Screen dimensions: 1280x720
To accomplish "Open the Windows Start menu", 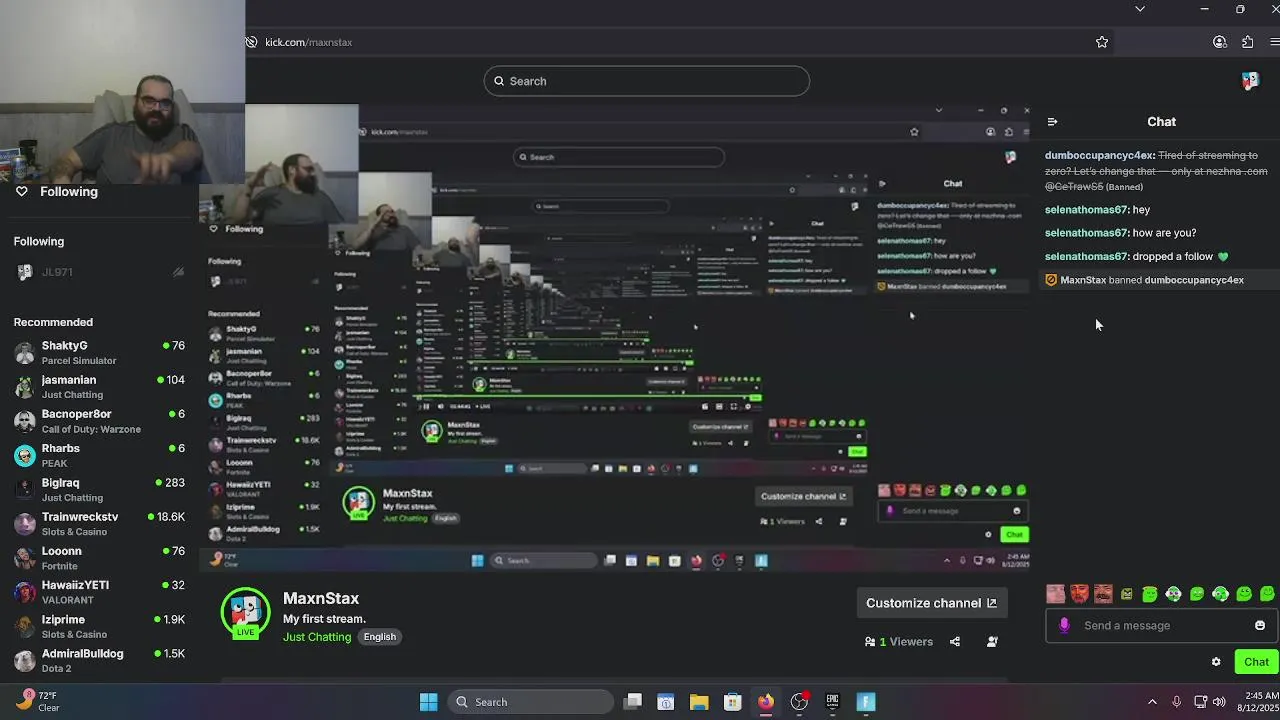I will pos(428,702).
